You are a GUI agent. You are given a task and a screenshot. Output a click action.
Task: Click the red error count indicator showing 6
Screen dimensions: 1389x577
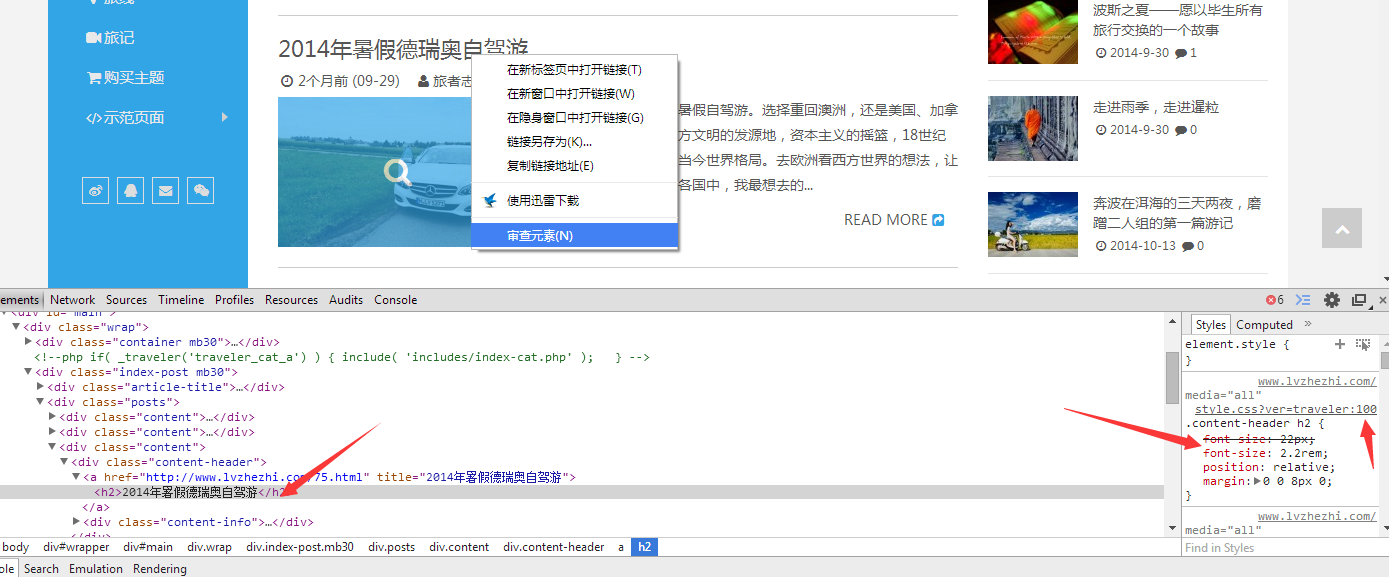(x=1275, y=300)
